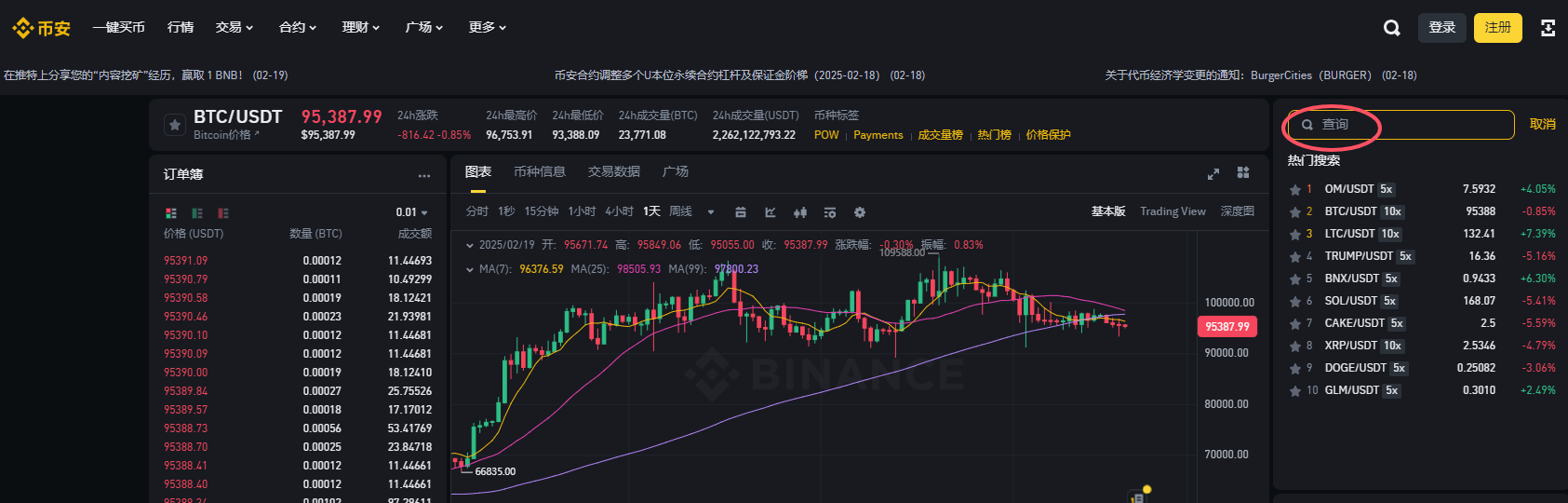Show sell orders only view
This screenshot has height=503, width=1568.
point(223,213)
